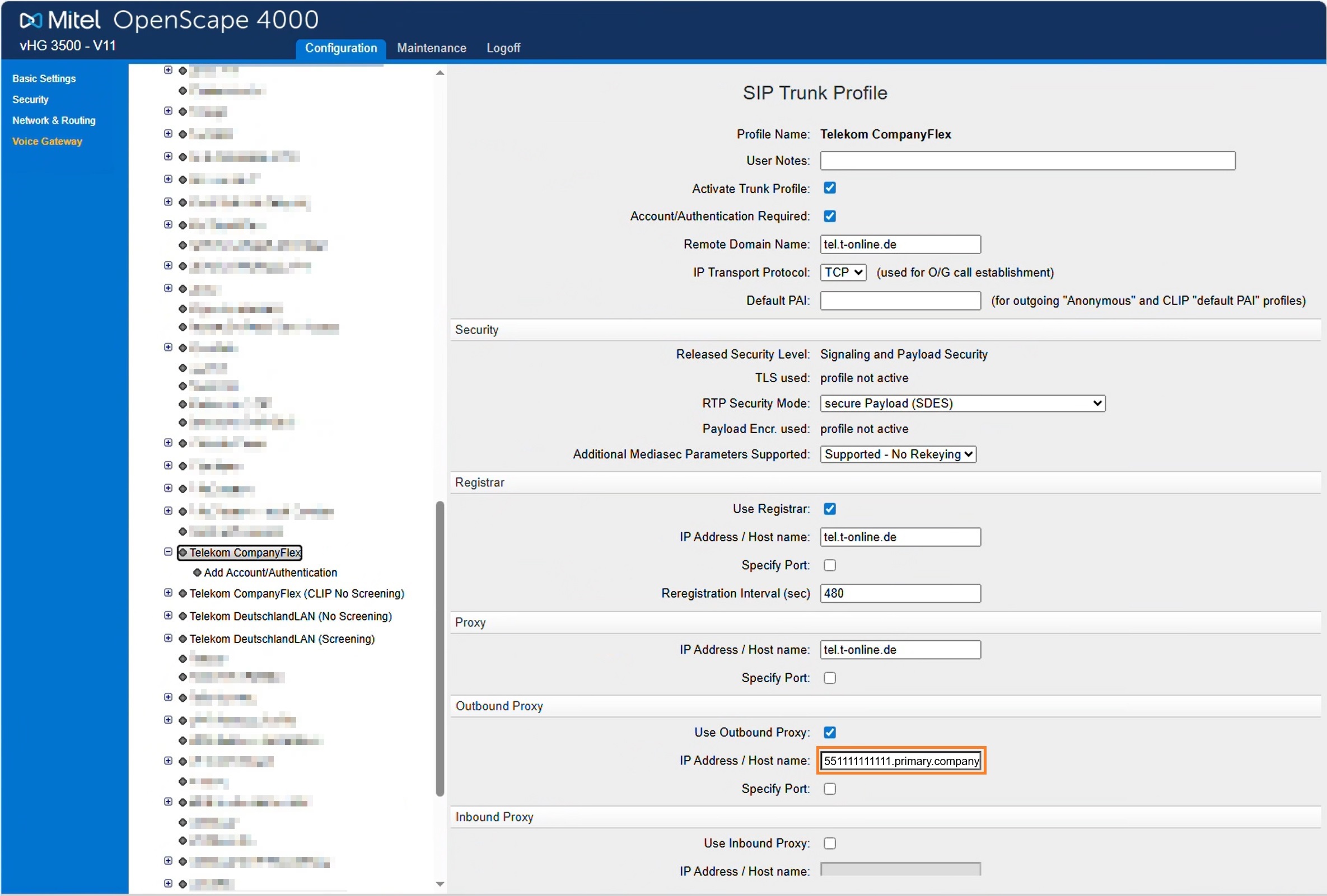
Task: Click the tree scroll-up arrow icon
Action: (x=440, y=73)
